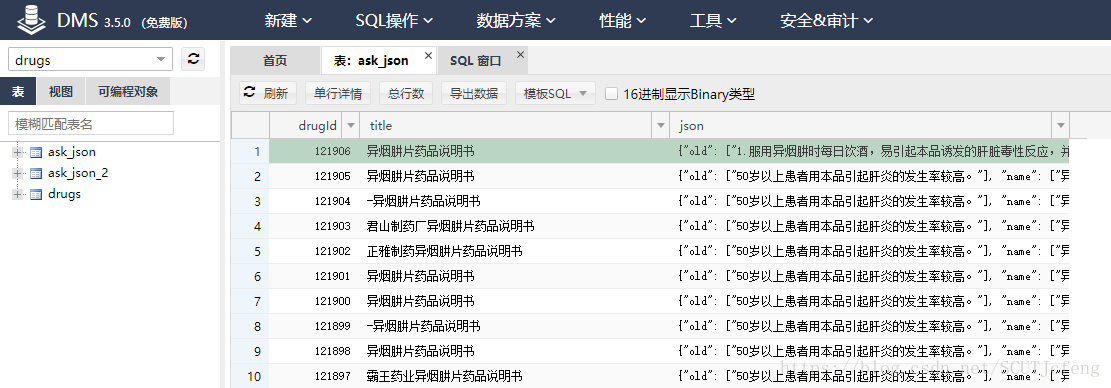Screen dimensions: 1111x388
Task: Select row number 10 header
Action: point(250,376)
